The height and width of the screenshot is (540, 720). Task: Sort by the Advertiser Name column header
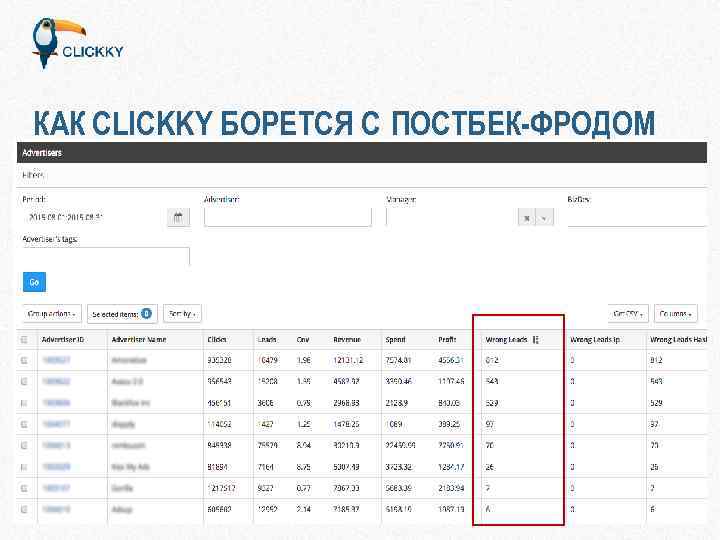point(139,340)
